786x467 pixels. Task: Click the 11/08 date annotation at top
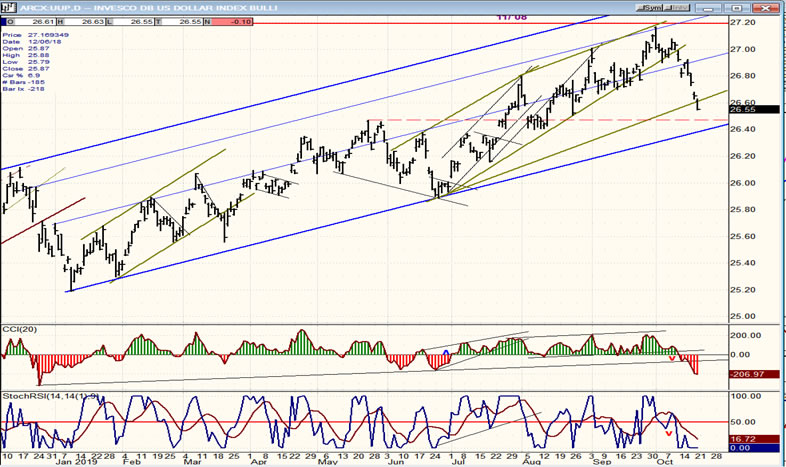(x=512, y=17)
